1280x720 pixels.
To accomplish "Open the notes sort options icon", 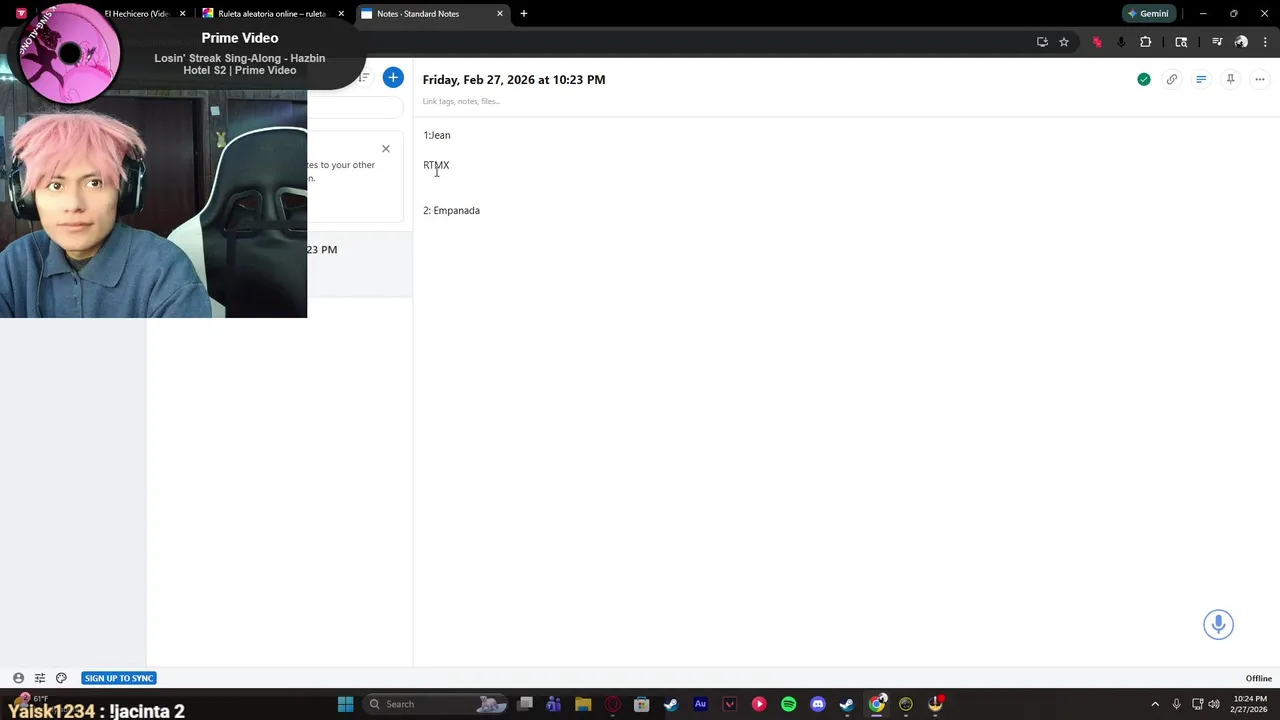I will [364, 78].
